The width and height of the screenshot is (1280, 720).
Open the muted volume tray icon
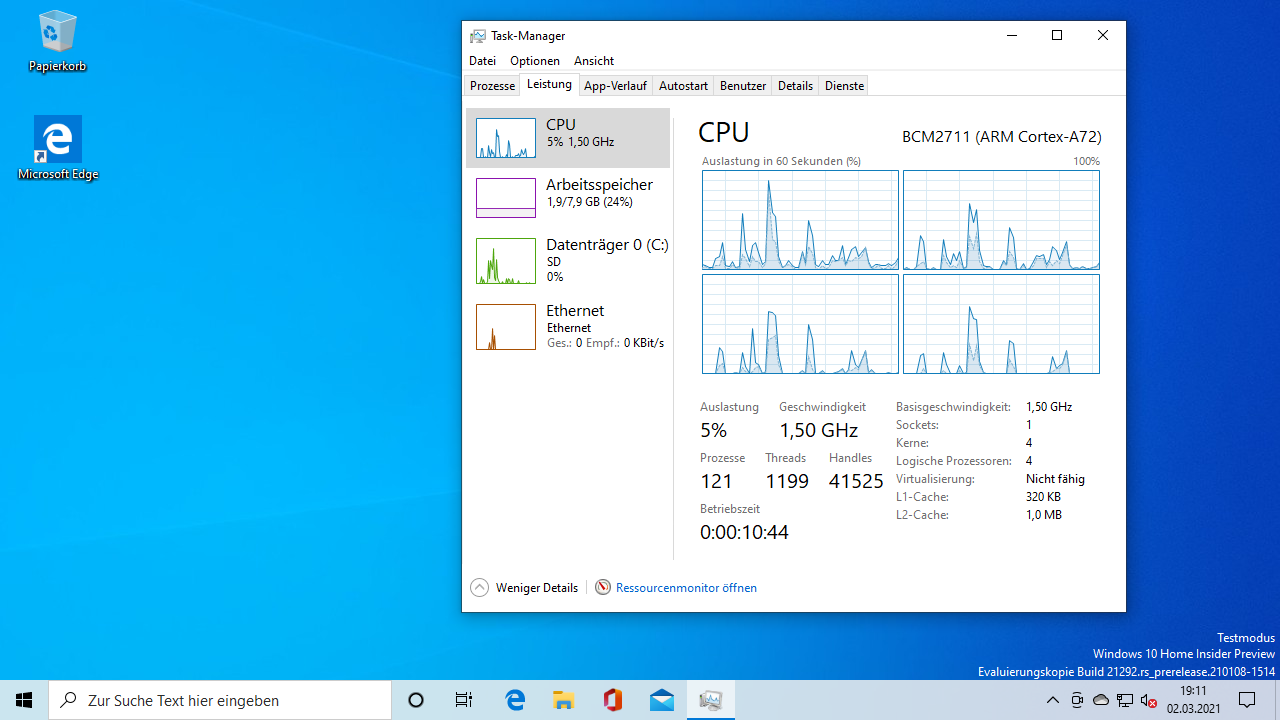coord(1149,700)
